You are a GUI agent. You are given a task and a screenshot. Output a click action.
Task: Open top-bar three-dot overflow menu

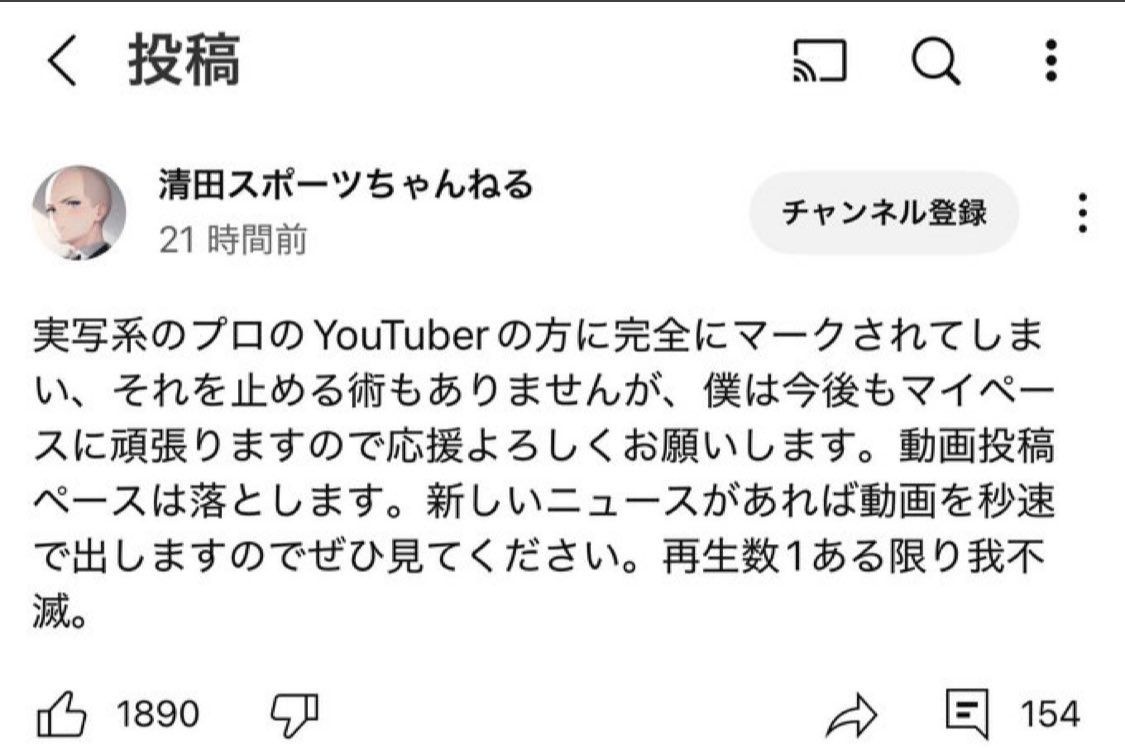click(x=1051, y=62)
